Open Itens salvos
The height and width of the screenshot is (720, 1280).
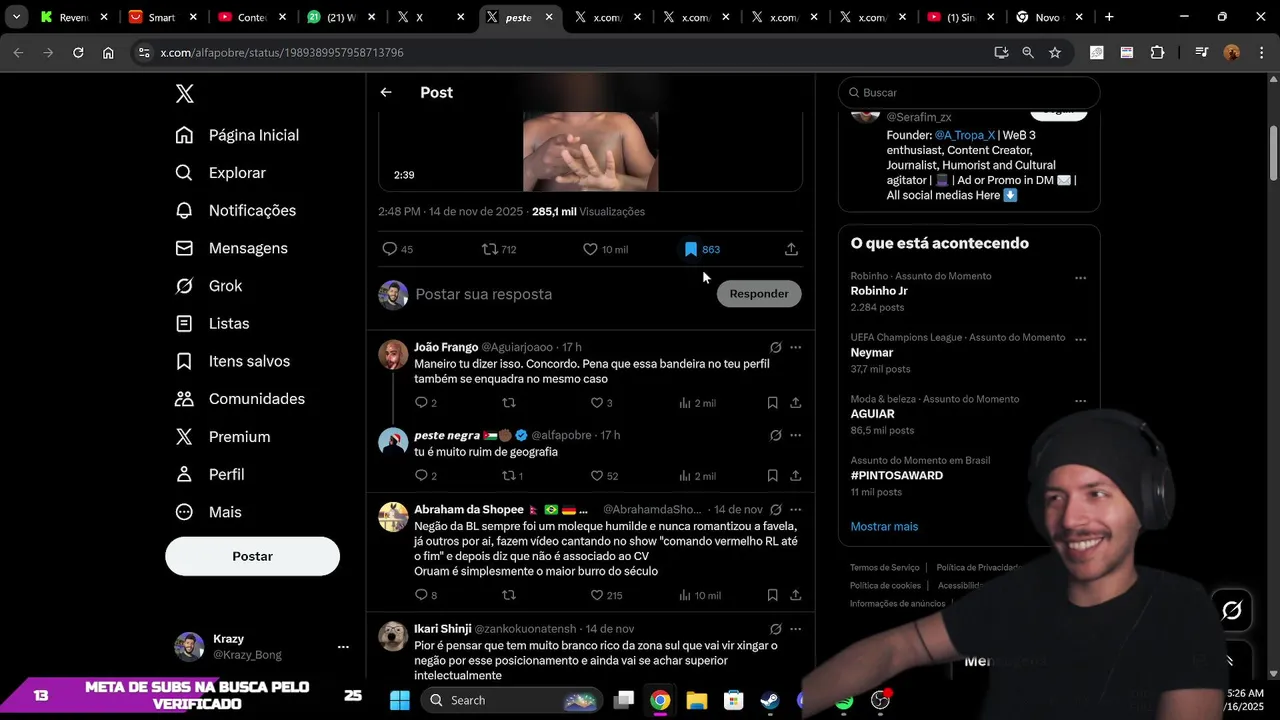(233, 361)
